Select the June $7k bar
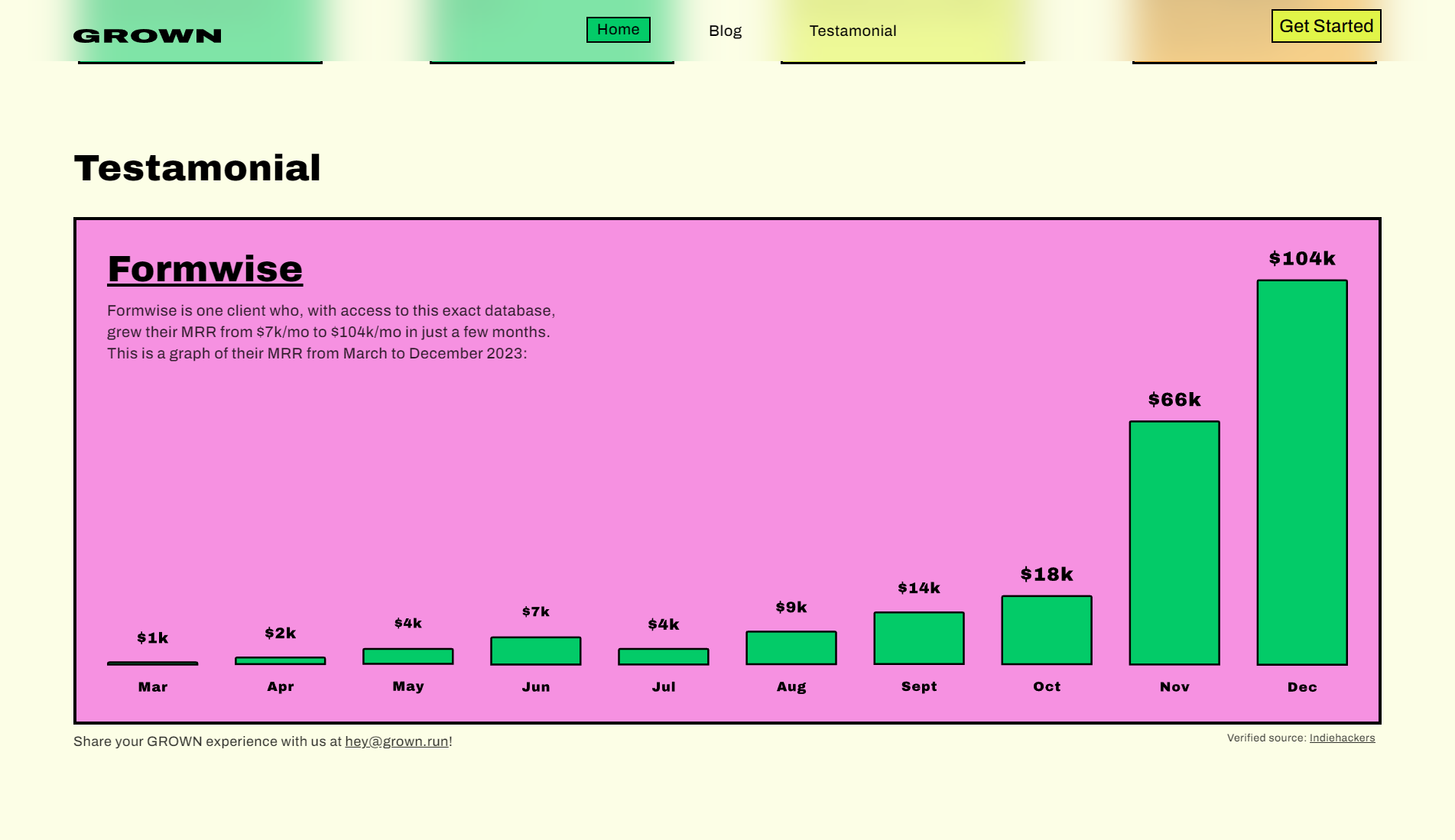The height and width of the screenshot is (840, 1455). [x=536, y=651]
